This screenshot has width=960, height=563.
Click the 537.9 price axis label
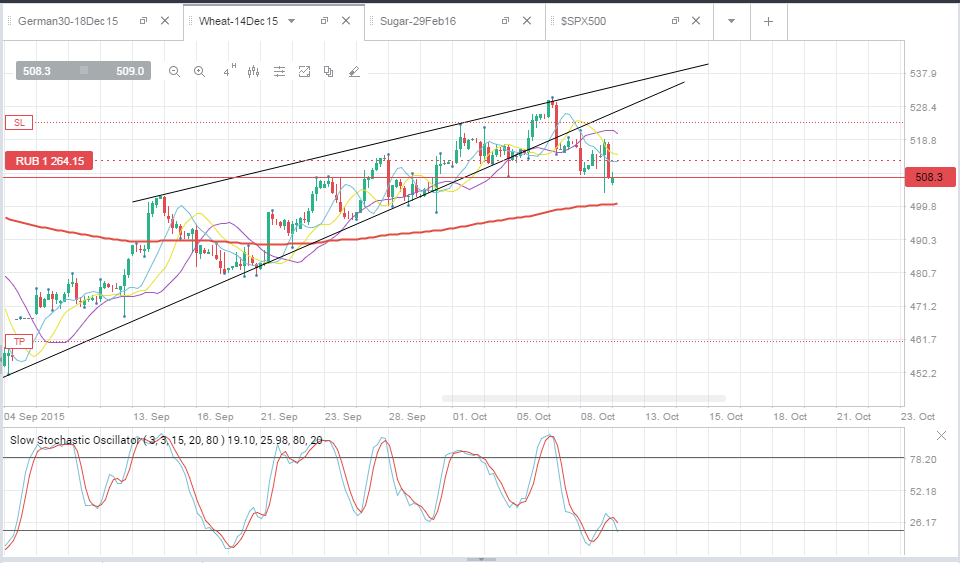[923, 73]
